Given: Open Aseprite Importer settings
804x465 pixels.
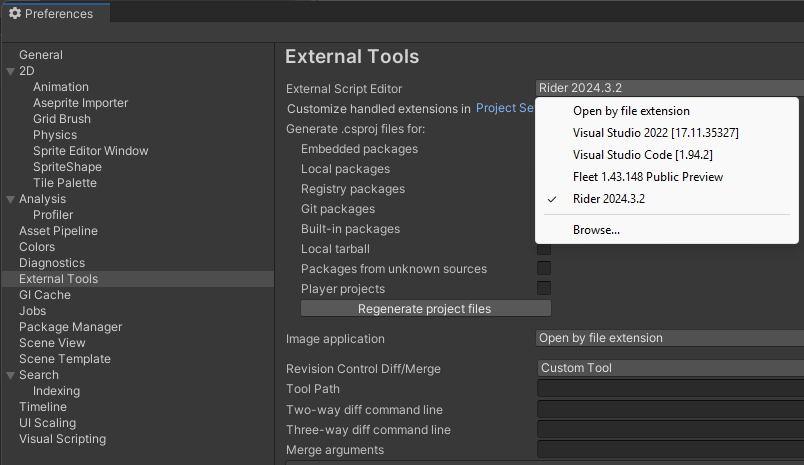Looking at the screenshot, I should pos(81,103).
